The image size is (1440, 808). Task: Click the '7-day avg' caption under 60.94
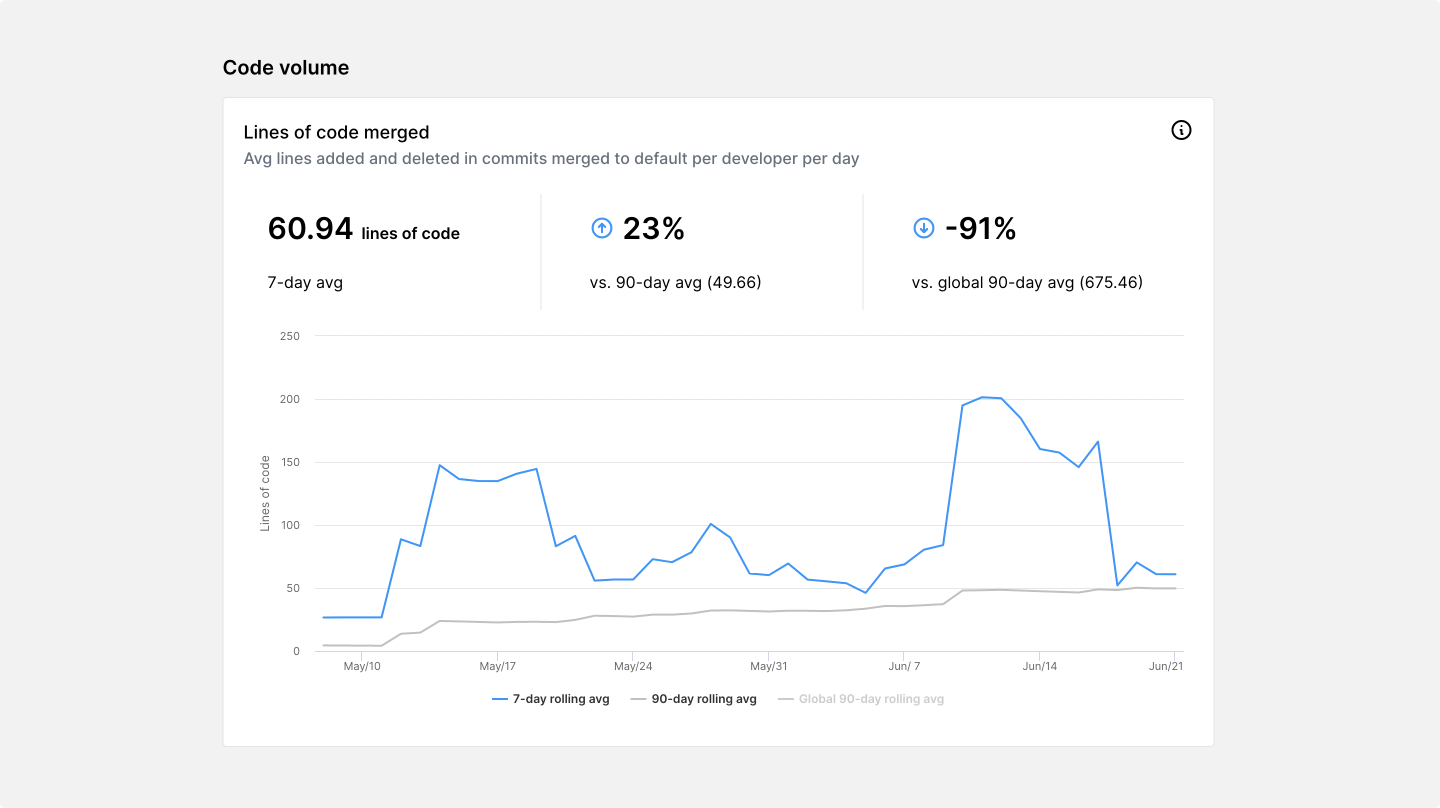[305, 283]
